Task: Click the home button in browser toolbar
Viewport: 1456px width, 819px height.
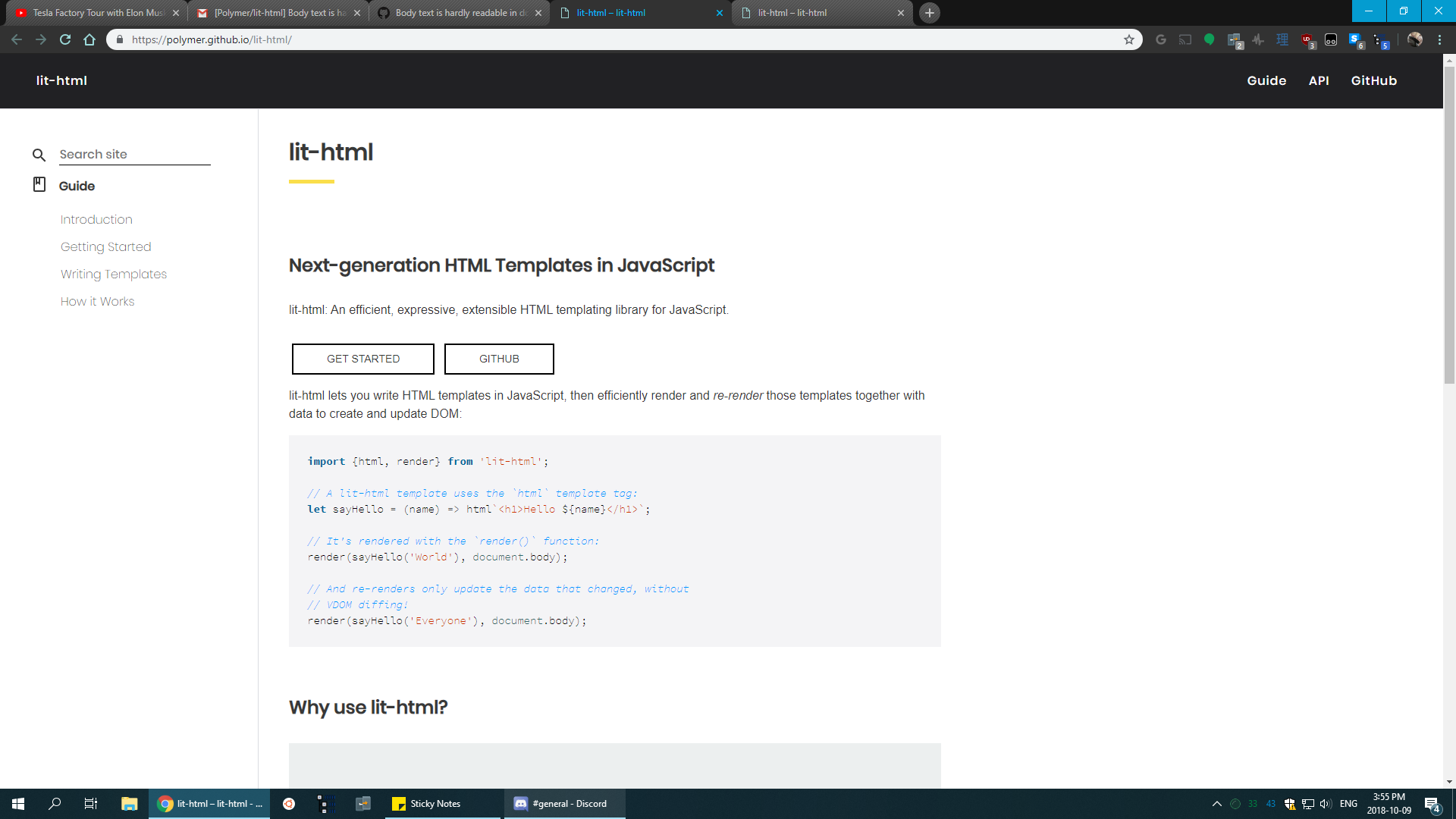Action: [89, 39]
